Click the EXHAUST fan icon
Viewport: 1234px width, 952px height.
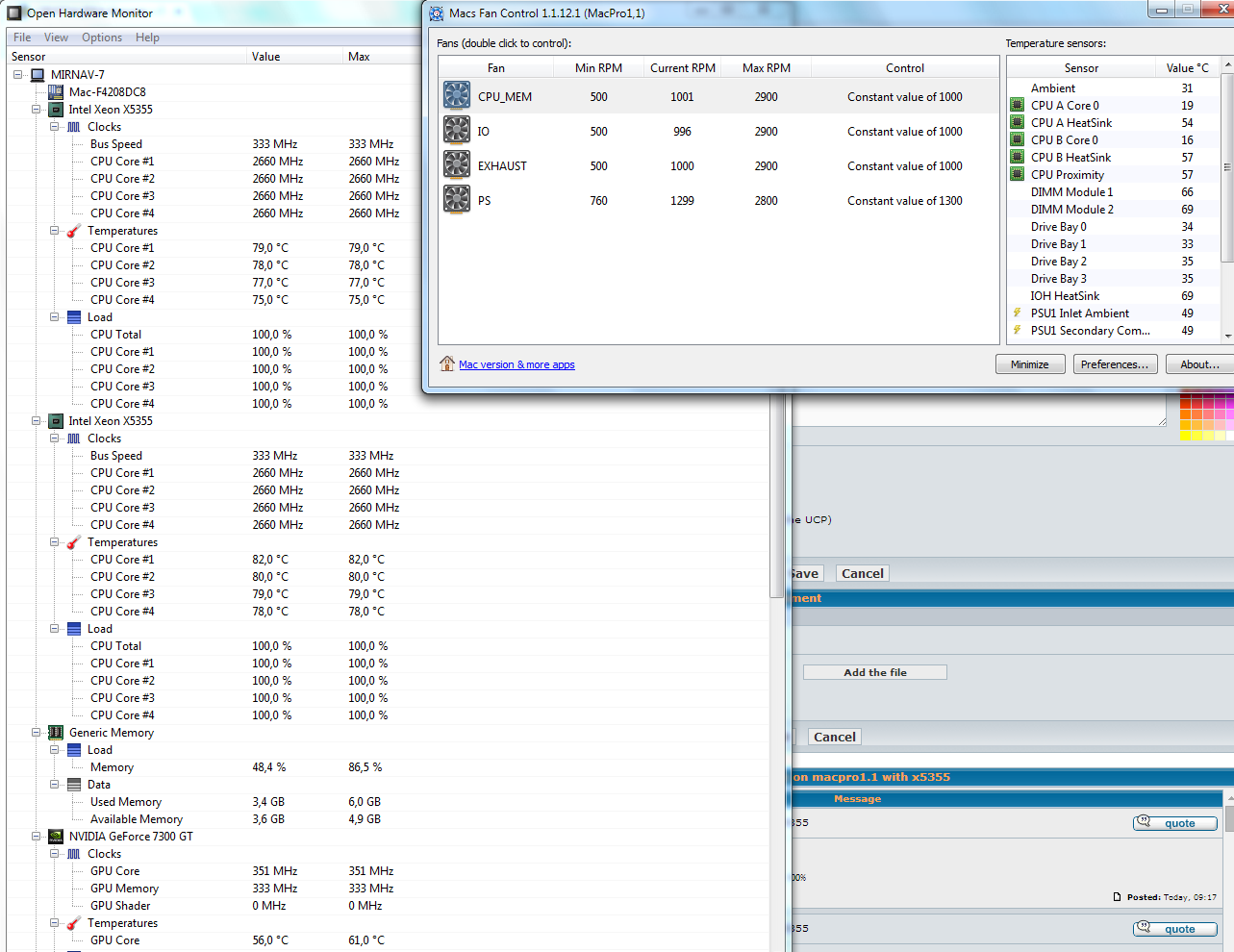point(457,164)
